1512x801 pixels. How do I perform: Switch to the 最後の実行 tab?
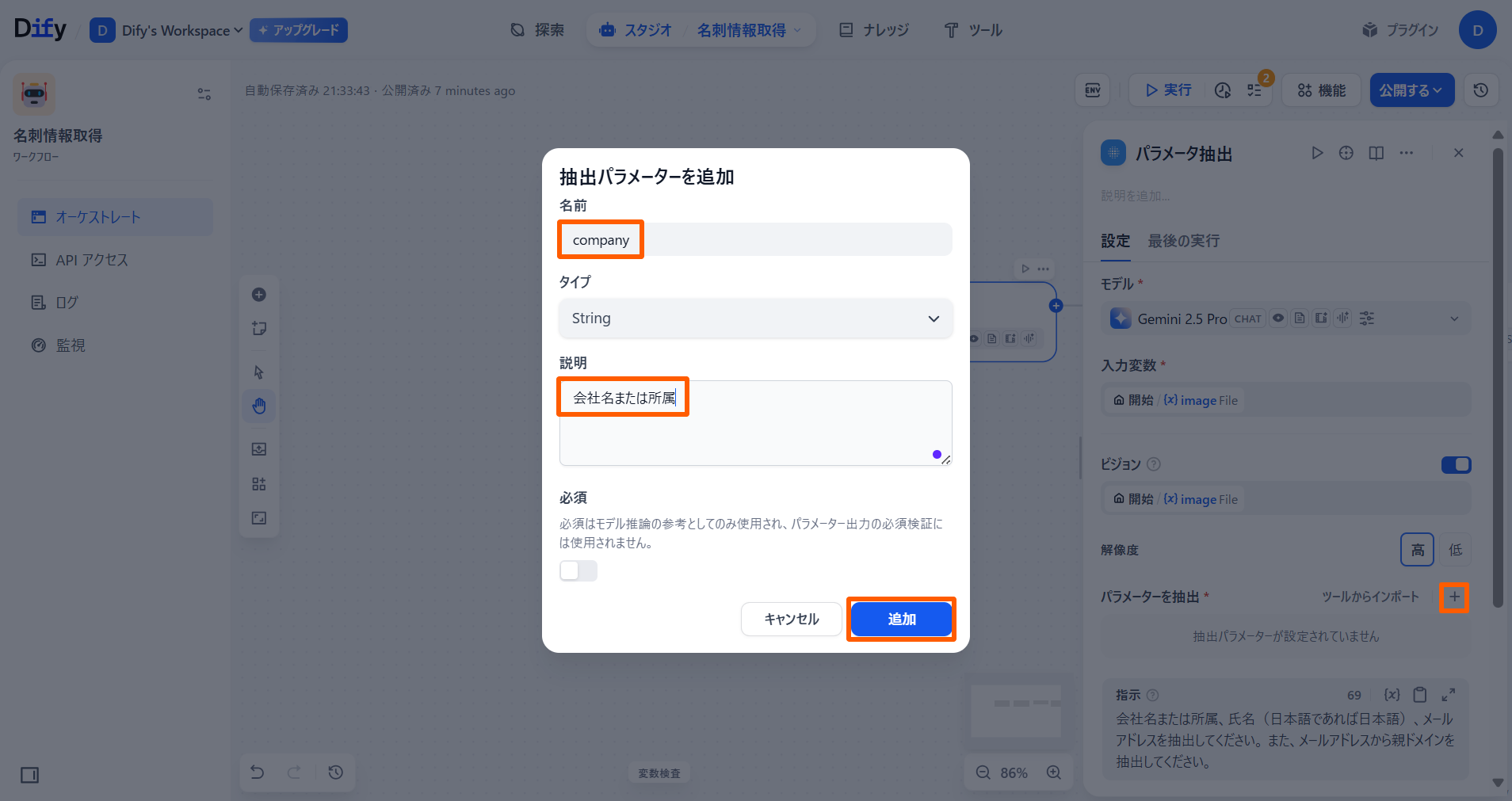(x=1182, y=241)
